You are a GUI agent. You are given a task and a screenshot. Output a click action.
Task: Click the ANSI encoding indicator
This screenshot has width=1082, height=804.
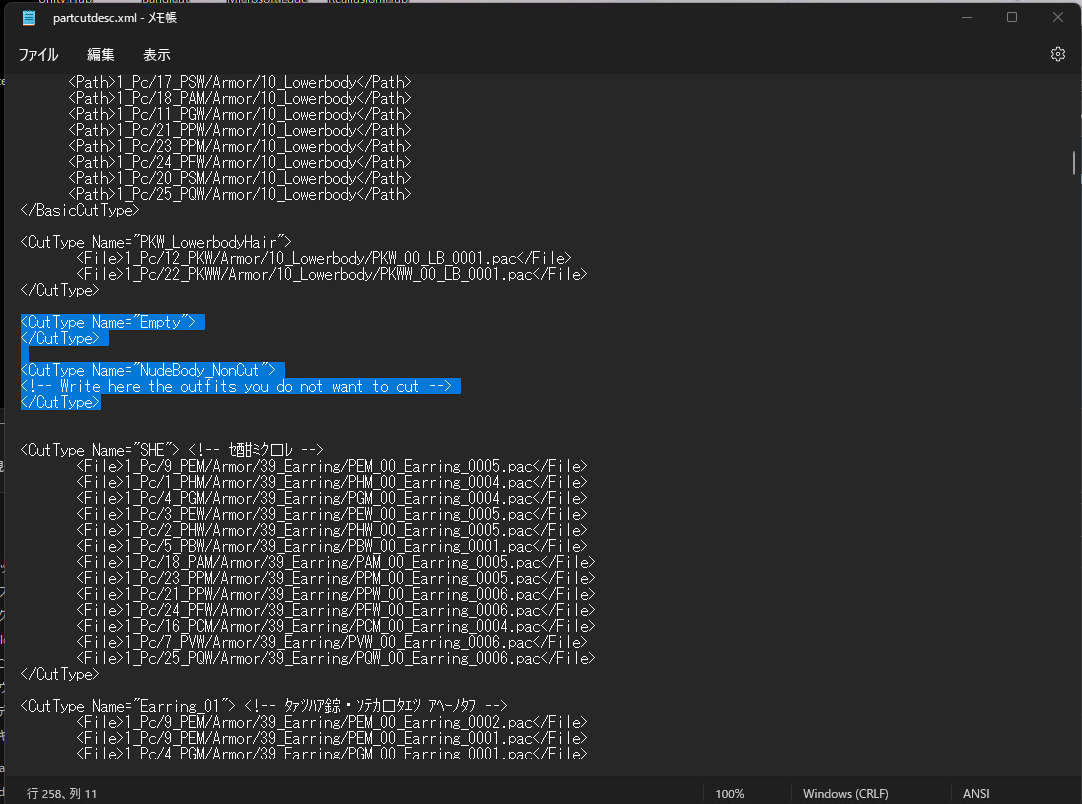click(x=976, y=794)
